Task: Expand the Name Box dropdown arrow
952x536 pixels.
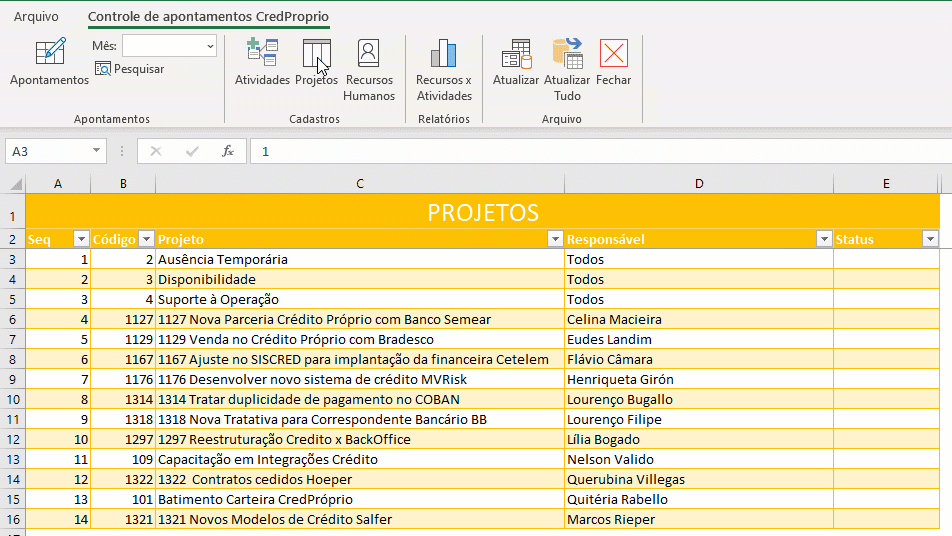Action: pyautogui.click(x=96, y=151)
